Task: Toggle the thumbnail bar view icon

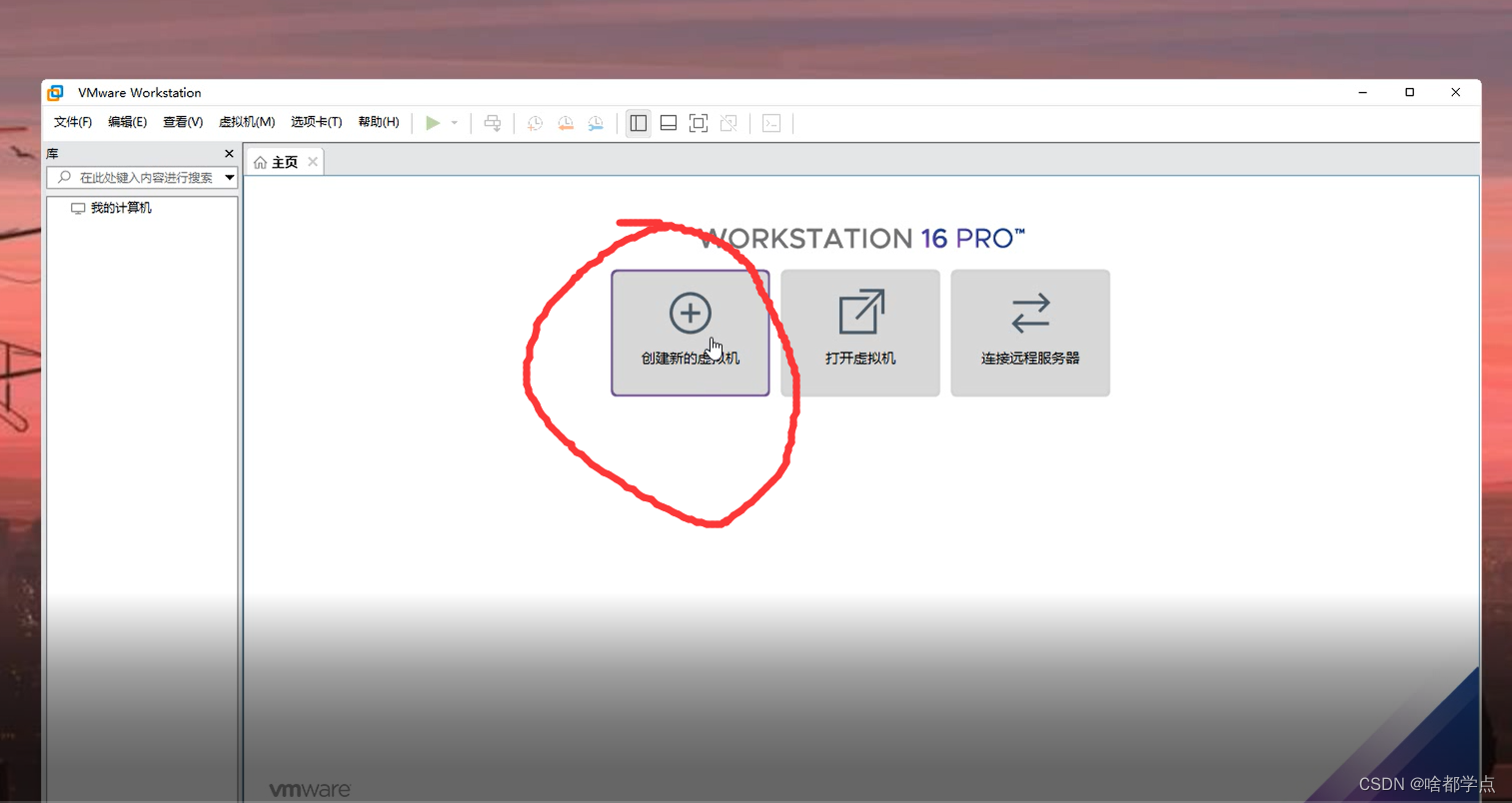Action: click(669, 123)
